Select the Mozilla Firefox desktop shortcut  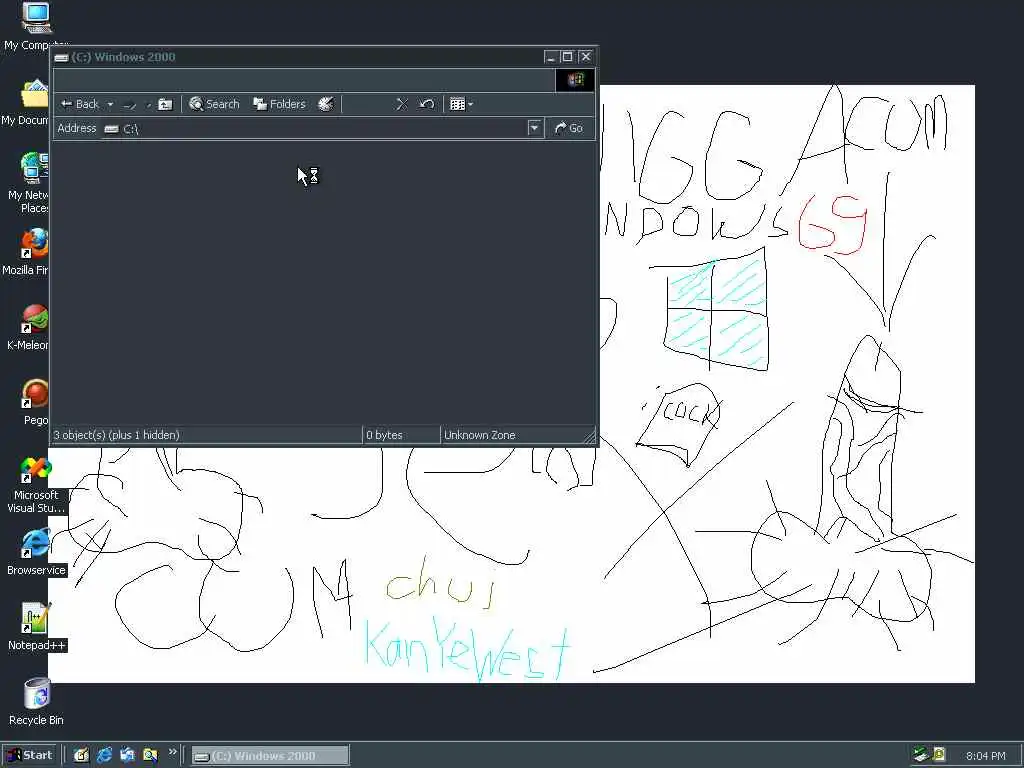coord(26,251)
